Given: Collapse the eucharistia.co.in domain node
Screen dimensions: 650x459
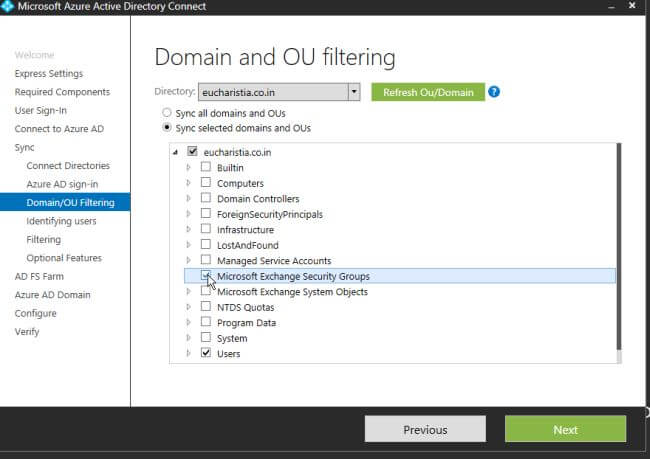Looking at the screenshot, I should 177,153.
